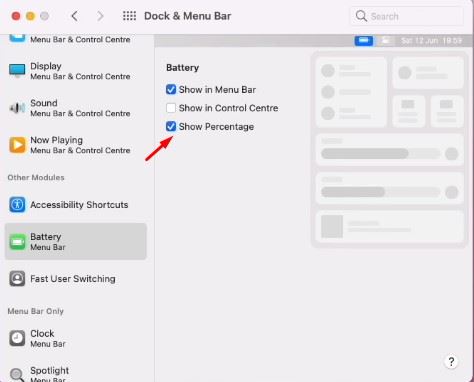Click the green Battery icon in sidebar
The width and height of the screenshot is (474, 382).
[x=17, y=242]
